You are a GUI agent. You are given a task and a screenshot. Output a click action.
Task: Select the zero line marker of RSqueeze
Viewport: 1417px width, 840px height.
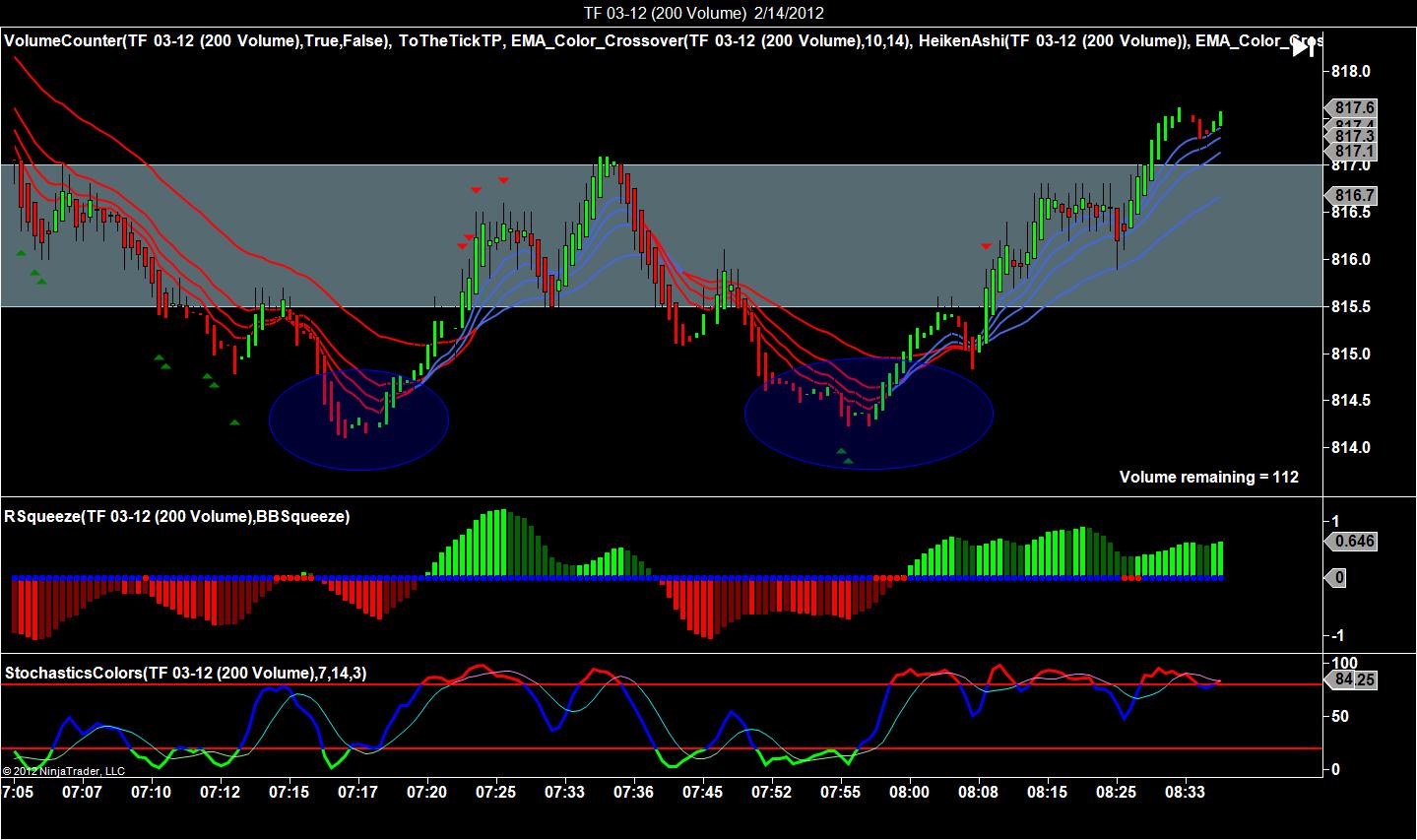tap(1336, 578)
